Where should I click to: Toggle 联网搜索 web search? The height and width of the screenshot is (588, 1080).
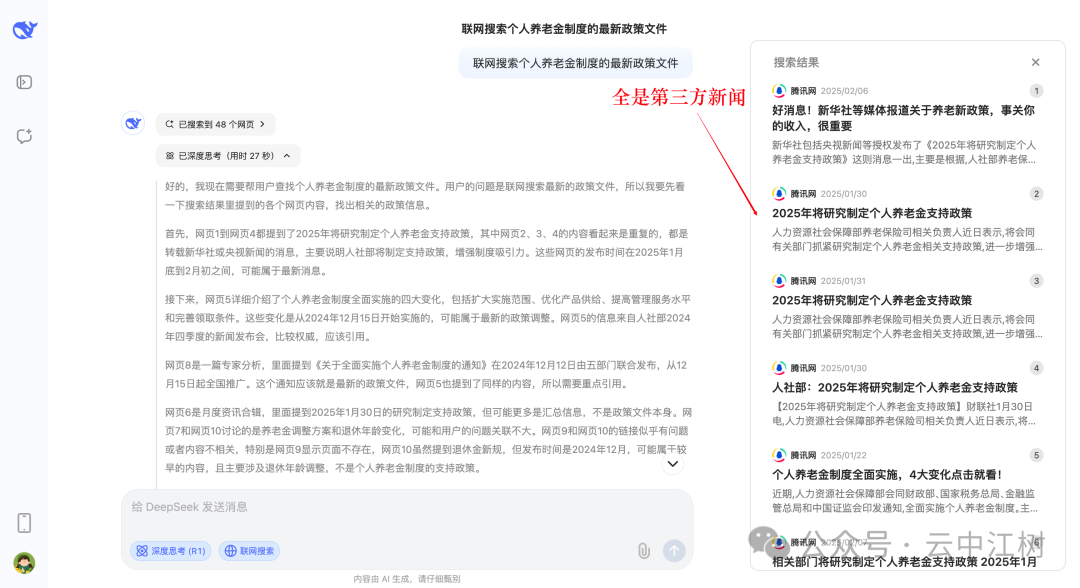[x=249, y=551]
